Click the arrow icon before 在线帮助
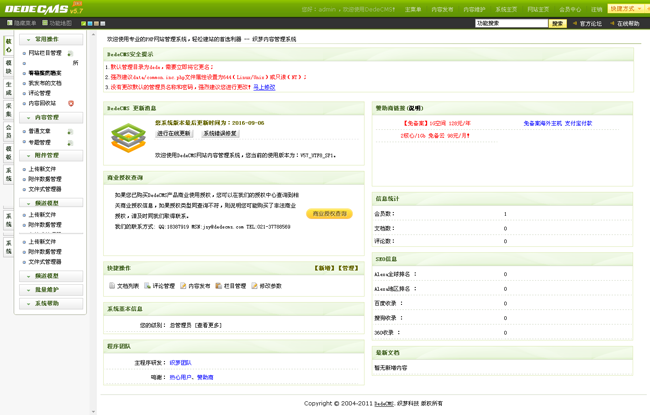This screenshot has height=415, width=650. tap(612, 23)
